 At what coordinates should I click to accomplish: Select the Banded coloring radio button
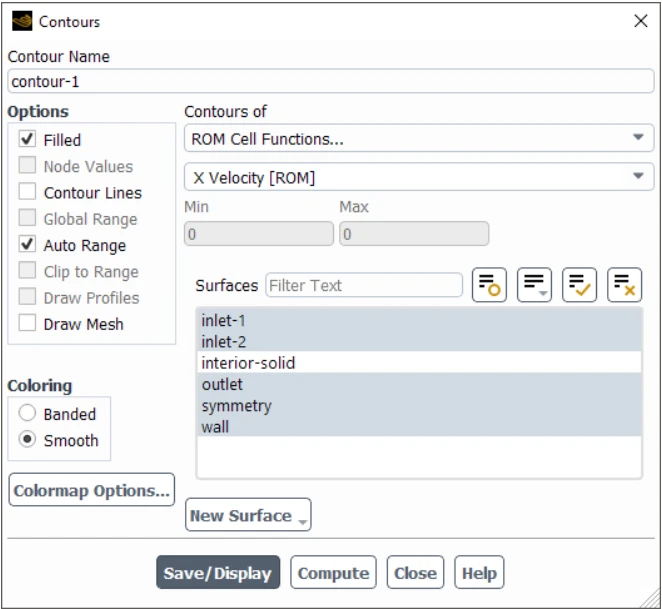tap(28, 414)
